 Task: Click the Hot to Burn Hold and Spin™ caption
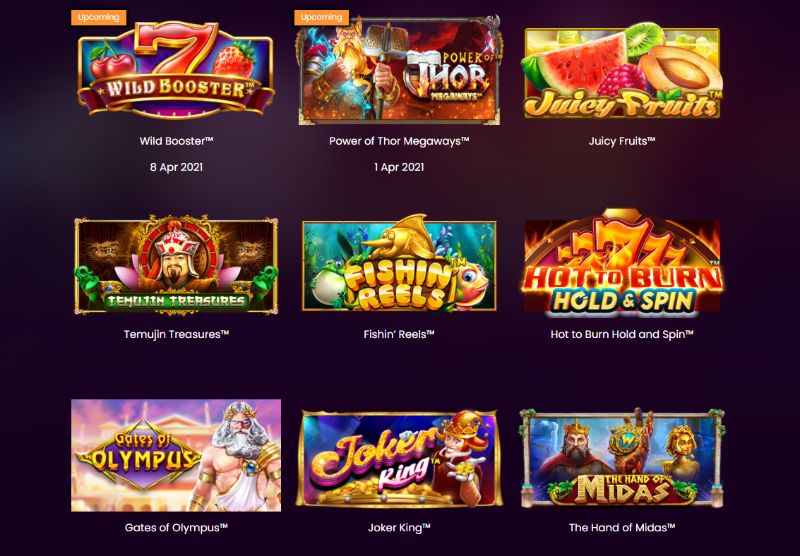622,335
